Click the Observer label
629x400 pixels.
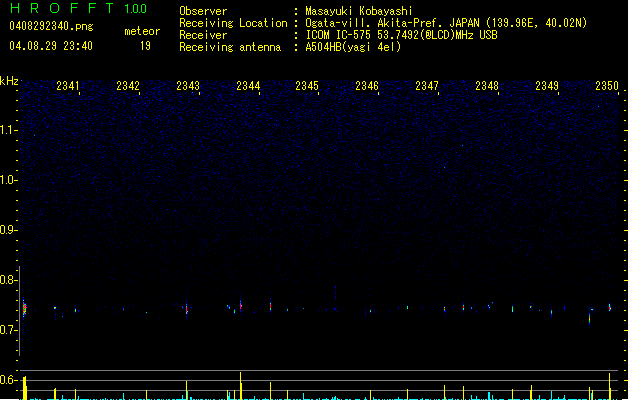(x=203, y=11)
